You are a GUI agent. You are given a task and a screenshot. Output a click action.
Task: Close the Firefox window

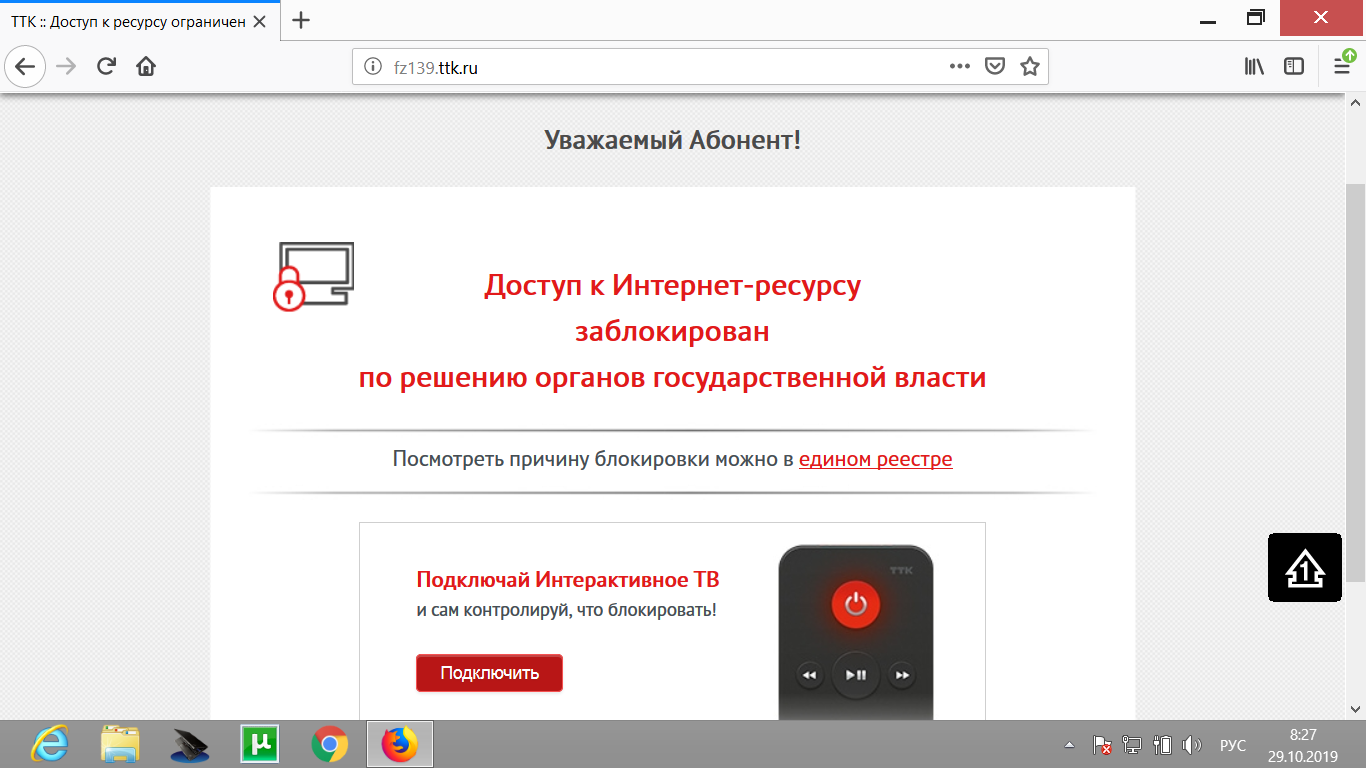(1321, 16)
